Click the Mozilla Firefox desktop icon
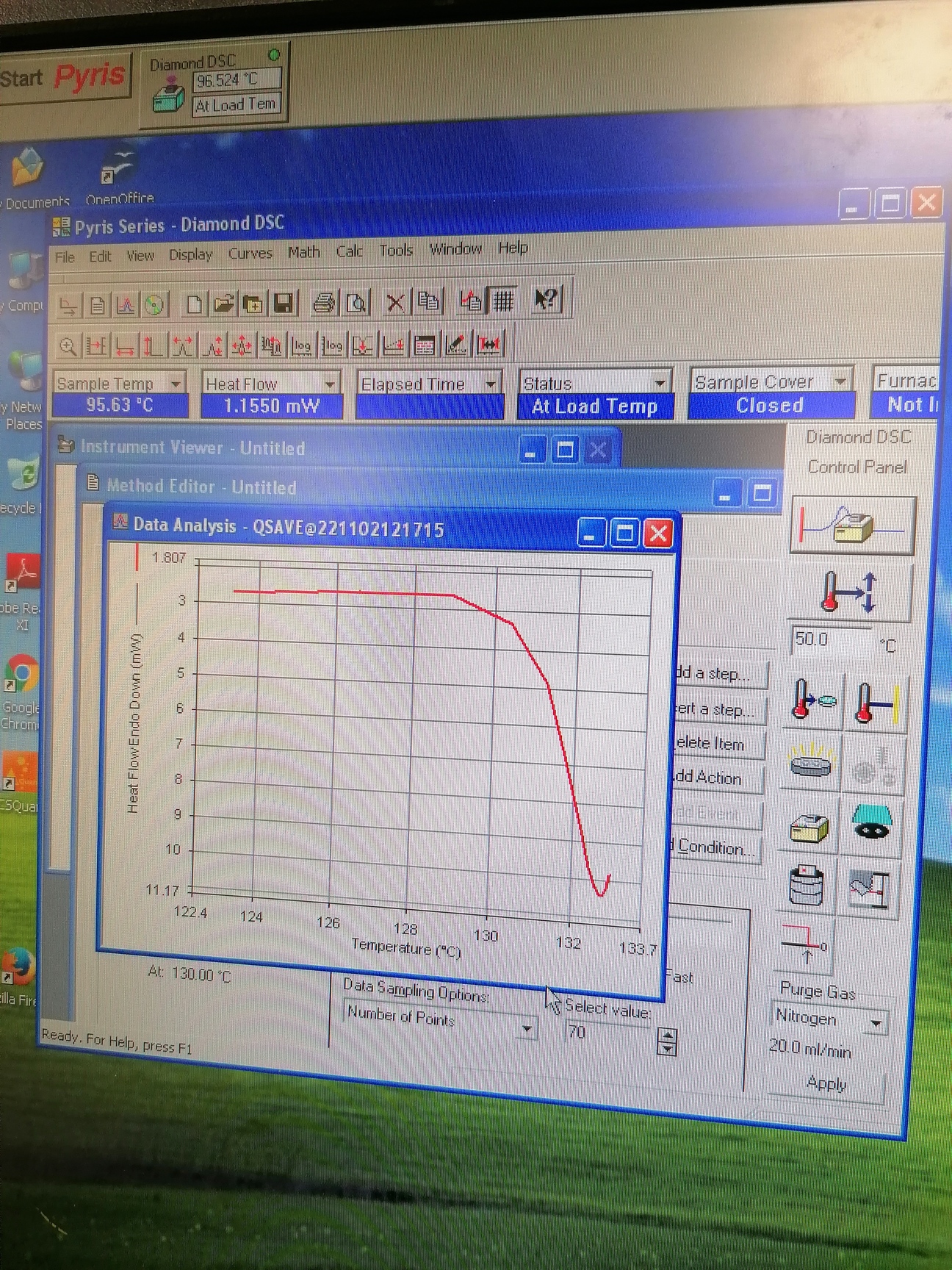 point(18,977)
